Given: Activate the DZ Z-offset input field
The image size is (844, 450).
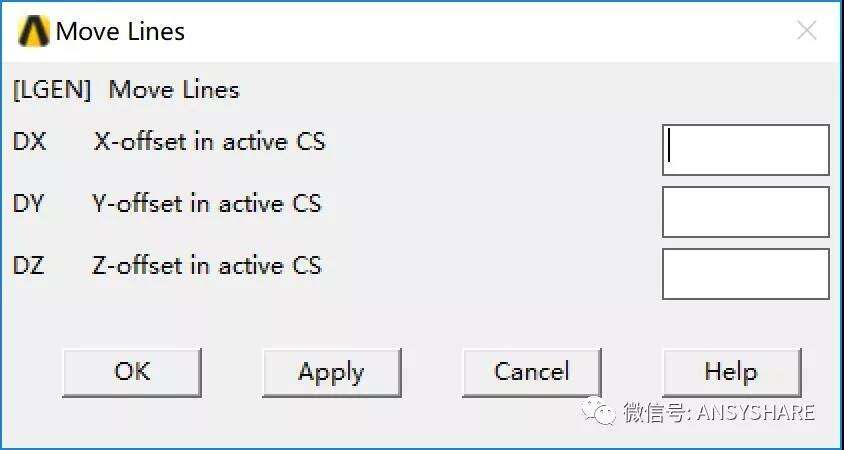Looking at the screenshot, I should tap(745, 274).
